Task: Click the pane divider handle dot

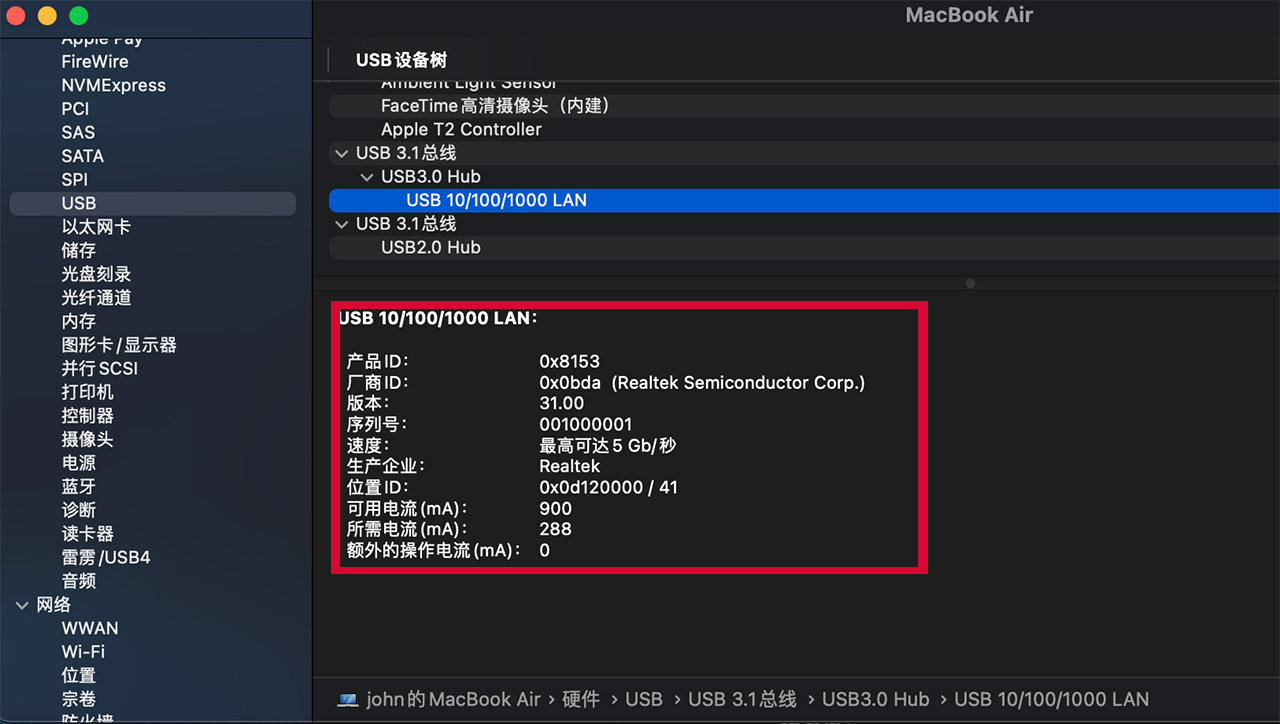Action: 970,284
